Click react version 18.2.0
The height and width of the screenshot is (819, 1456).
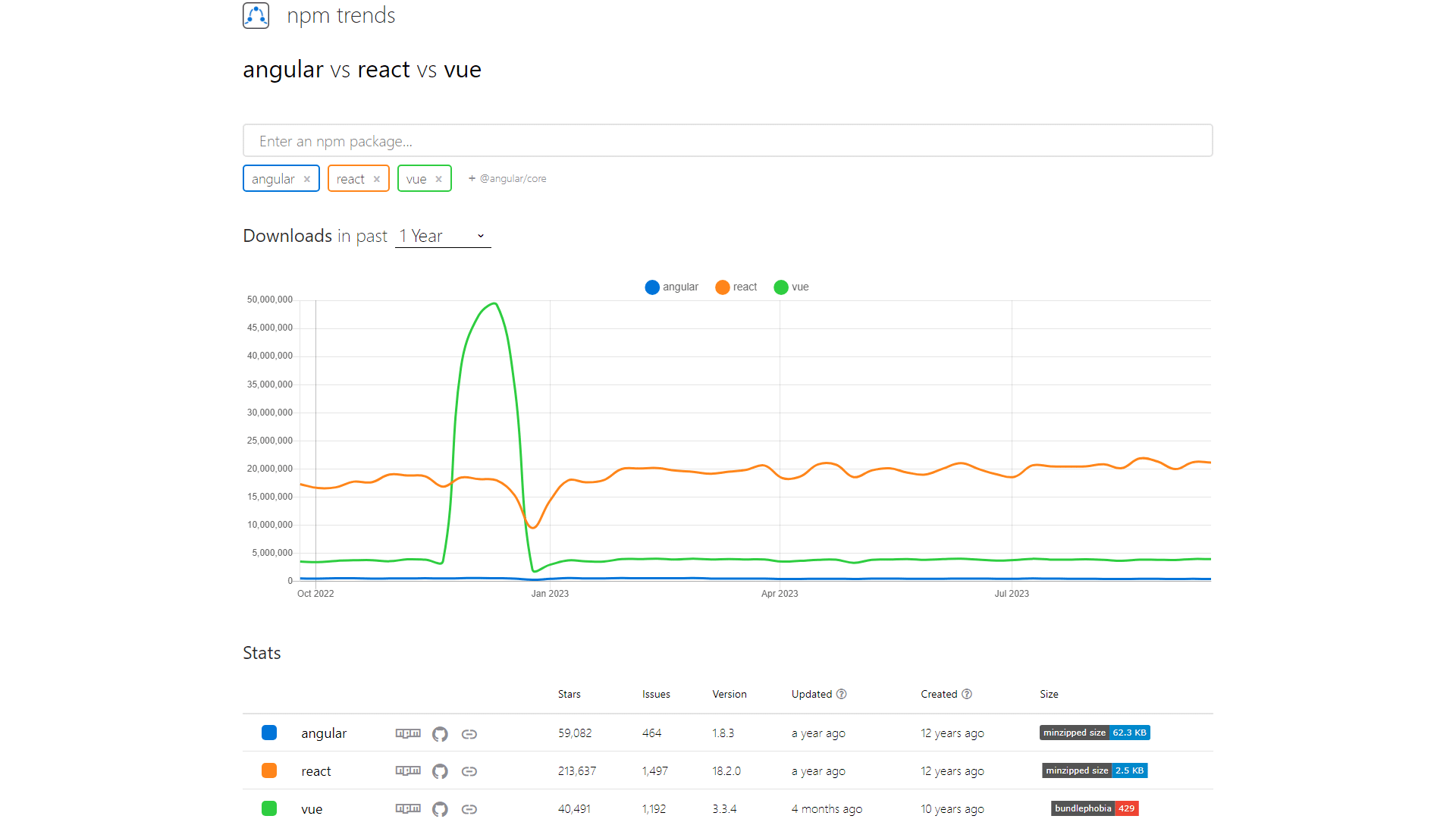point(726,771)
